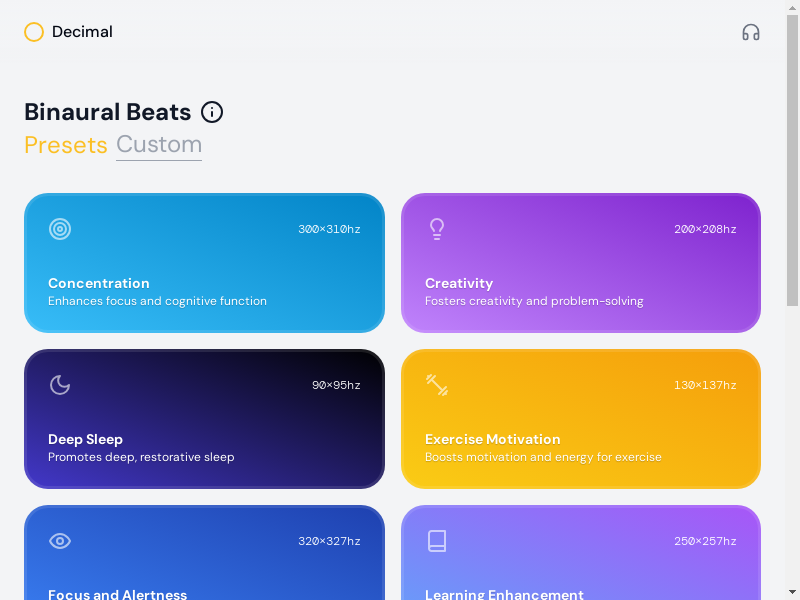The width and height of the screenshot is (800, 600).
Task: Click the scrollbar down arrow
Action: 793,591
